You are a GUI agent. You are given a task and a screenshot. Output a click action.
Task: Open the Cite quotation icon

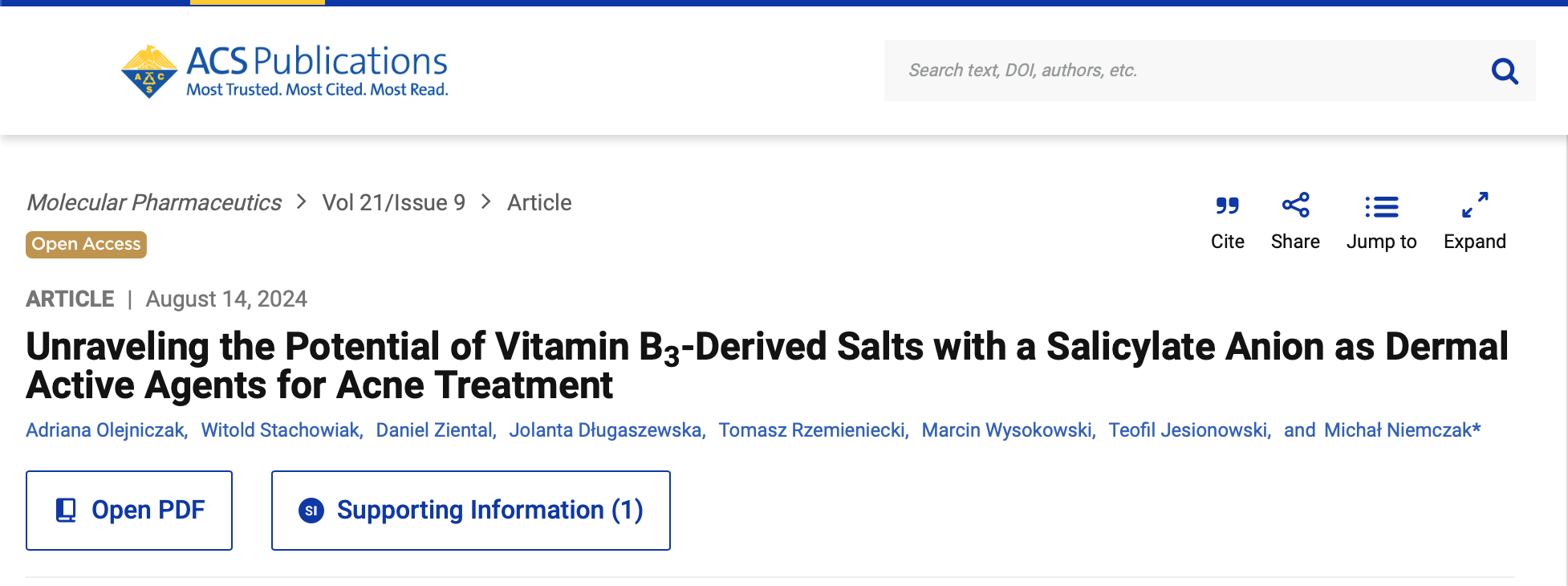click(1227, 206)
